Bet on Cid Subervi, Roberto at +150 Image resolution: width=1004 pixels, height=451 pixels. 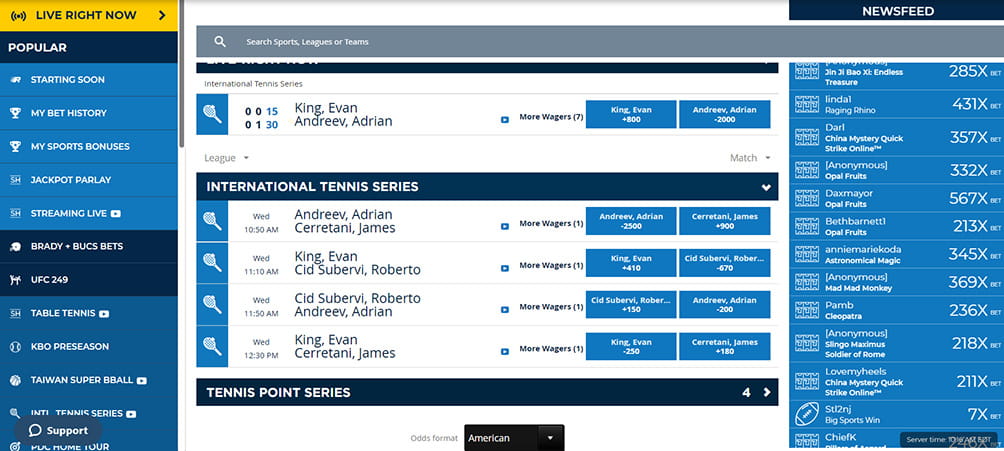tap(631, 304)
